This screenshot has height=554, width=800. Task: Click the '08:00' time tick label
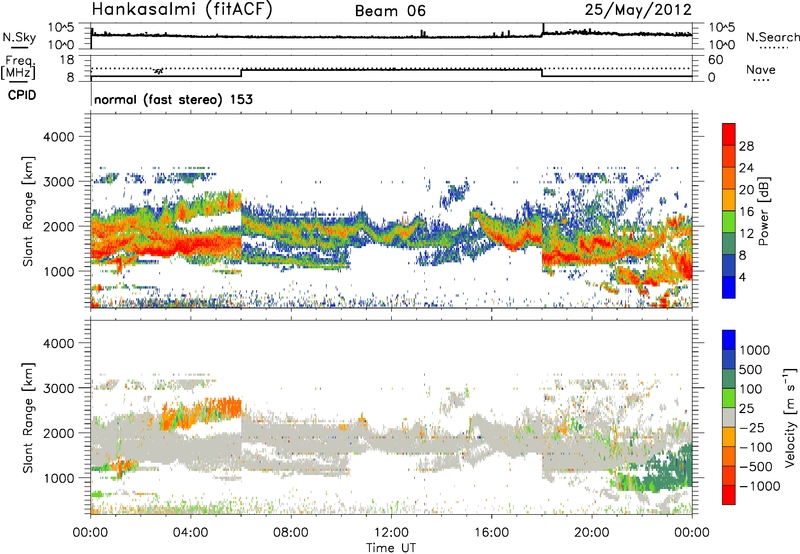pos(290,533)
